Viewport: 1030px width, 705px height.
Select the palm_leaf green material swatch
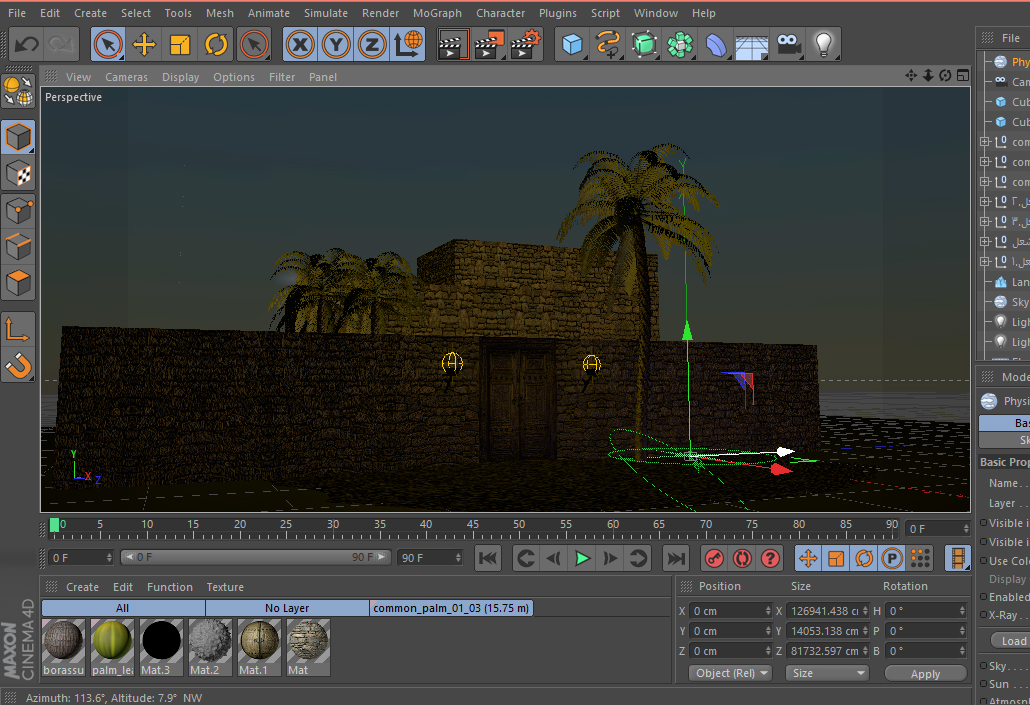coord(112,639)
